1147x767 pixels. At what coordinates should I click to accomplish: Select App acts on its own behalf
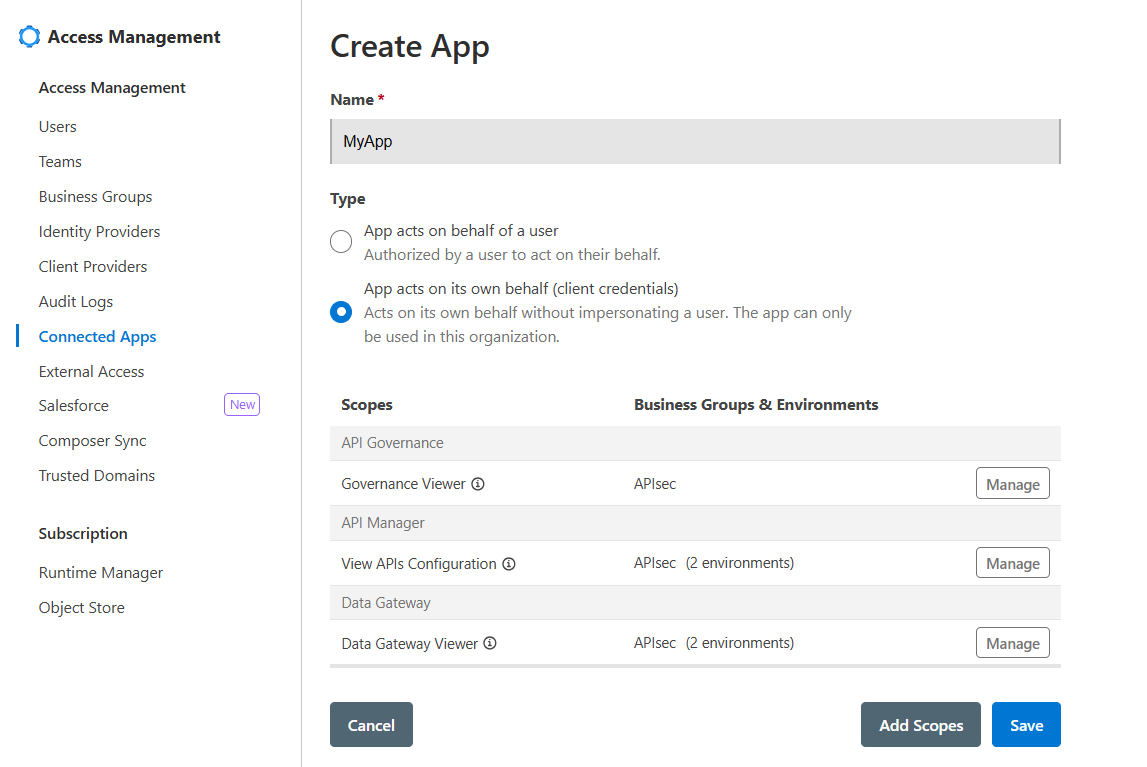pos(341,312)
